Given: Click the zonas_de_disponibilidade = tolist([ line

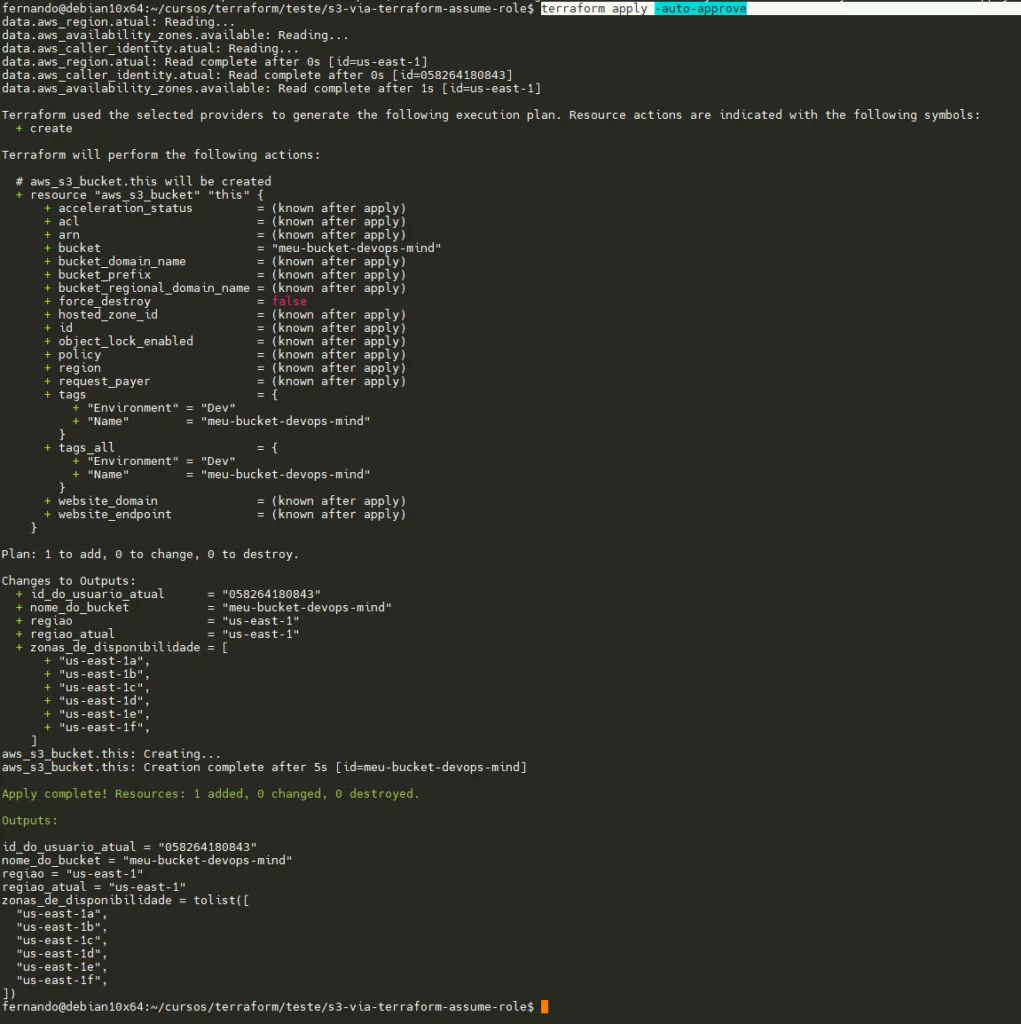Looking at the screenshot, I should pos(125,900).
